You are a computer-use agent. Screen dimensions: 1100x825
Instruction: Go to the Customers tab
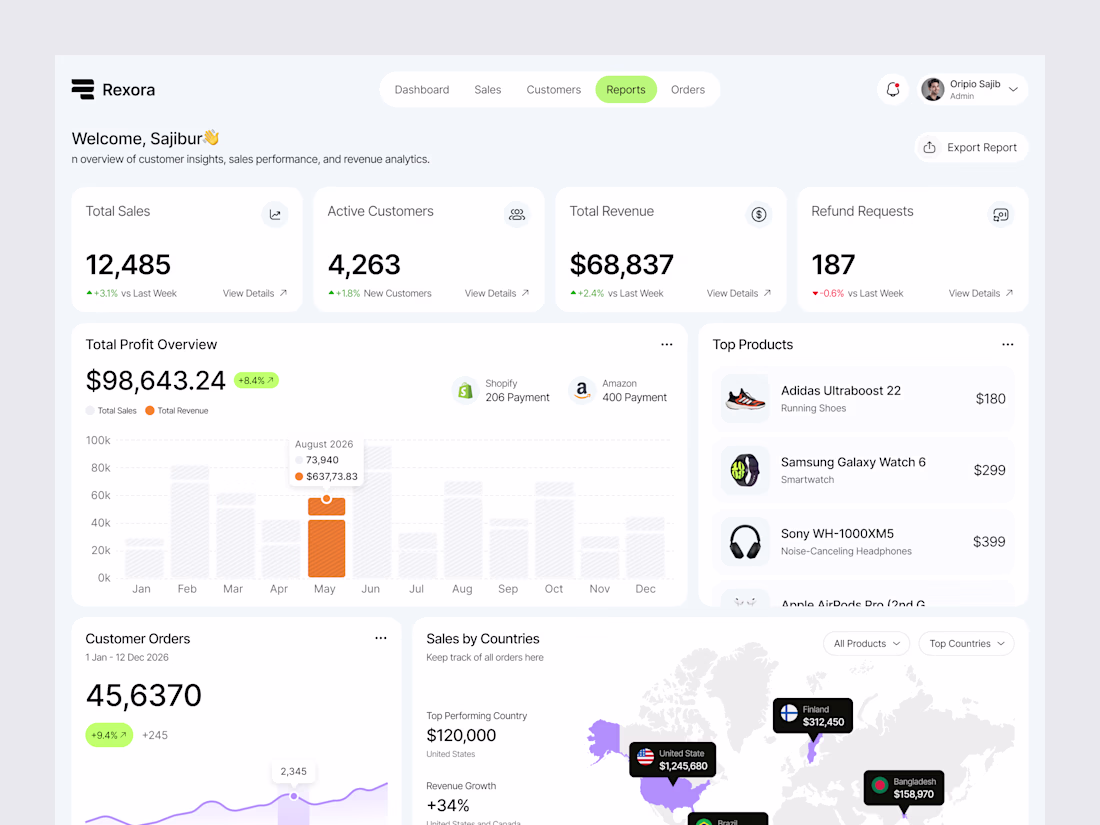point(554,90)
